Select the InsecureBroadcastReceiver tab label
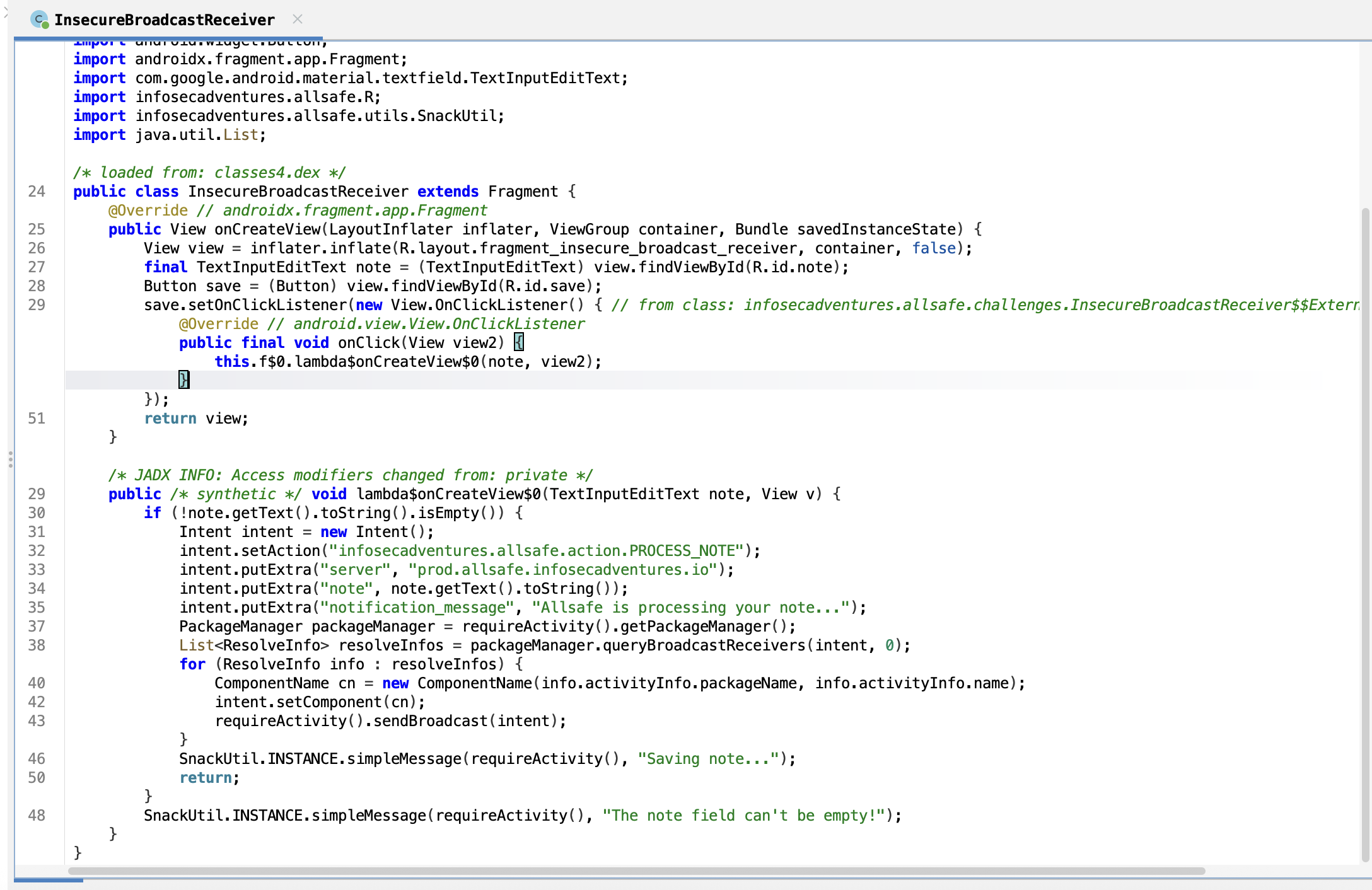This screenshot has width=1372, height=890. pyautogui.click(x=164, y=20)
